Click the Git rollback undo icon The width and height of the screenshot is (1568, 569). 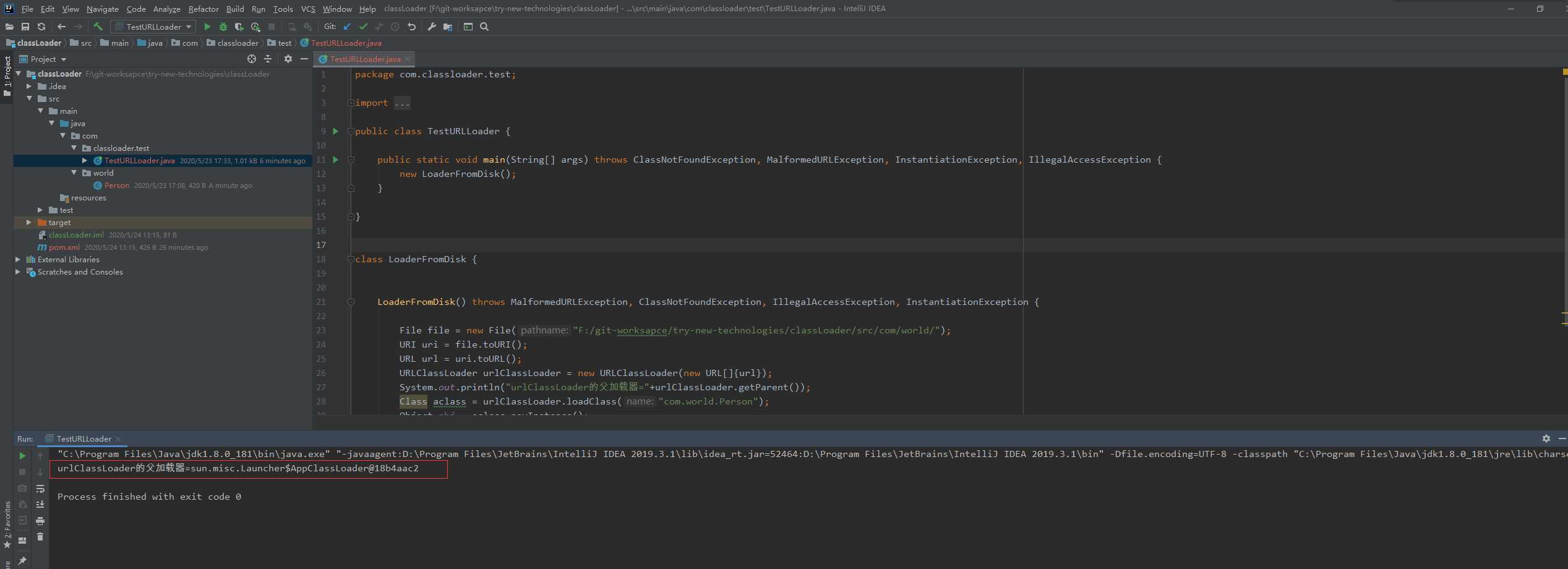point(411,27)
